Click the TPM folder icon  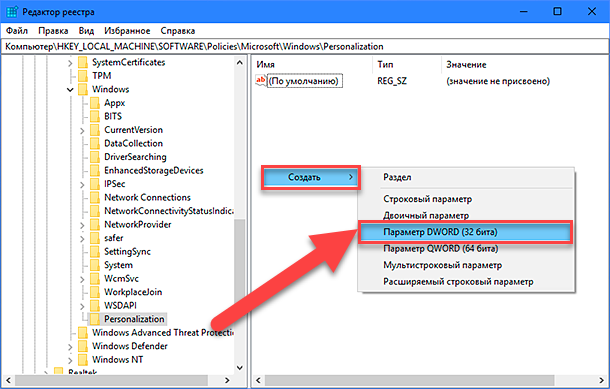click(82, 76)
